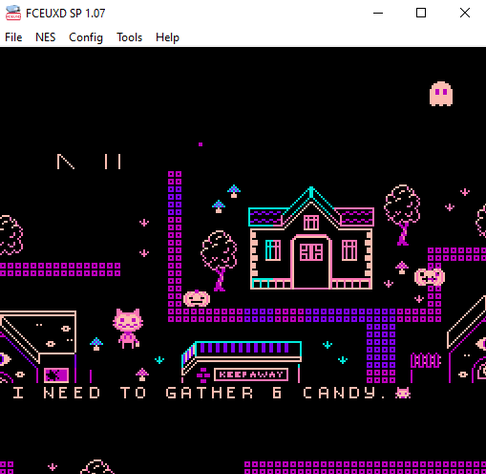This screenshot has height=474, width=486.
Task: Click the pink cat character
Action: click(128, 328)
